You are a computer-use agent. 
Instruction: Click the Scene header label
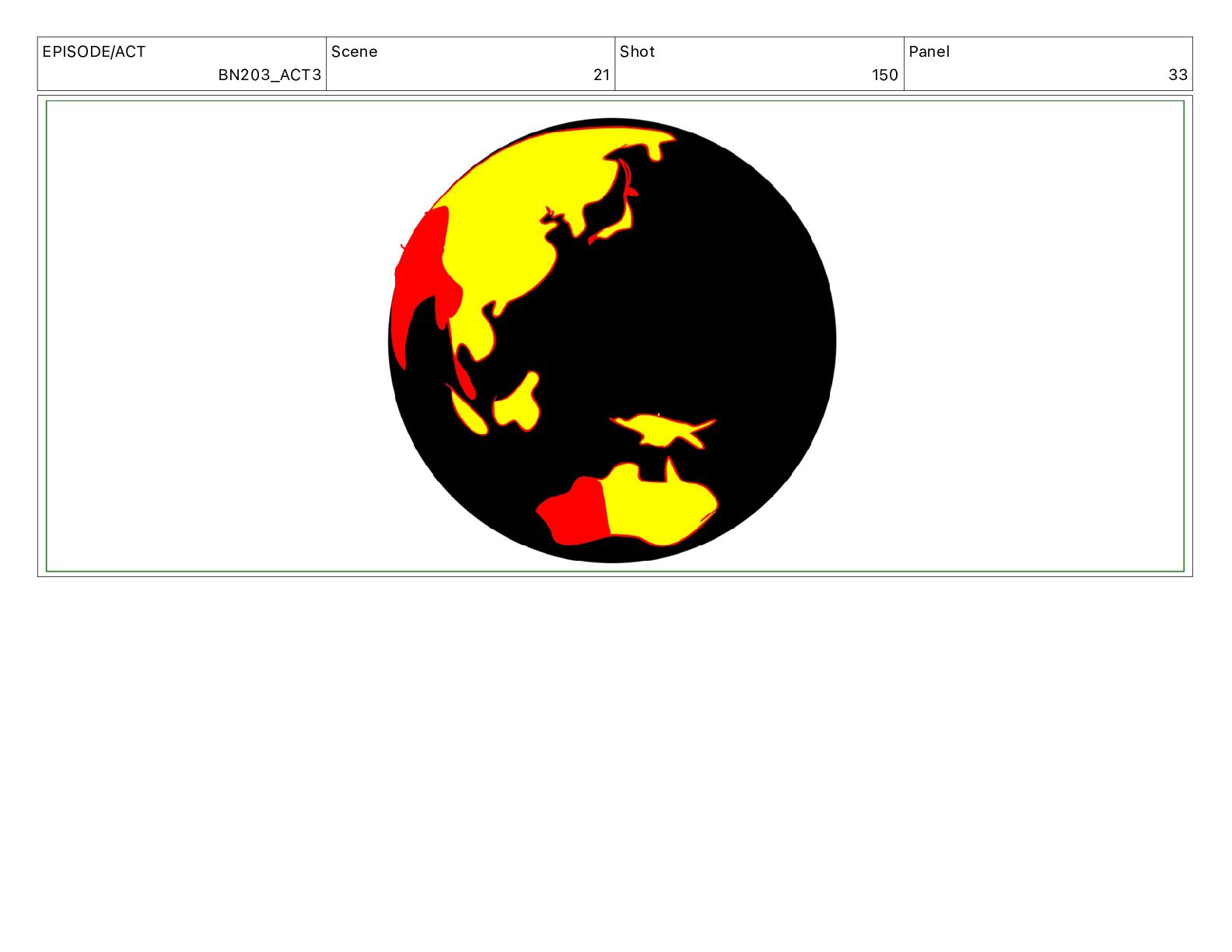pos(355,52)
